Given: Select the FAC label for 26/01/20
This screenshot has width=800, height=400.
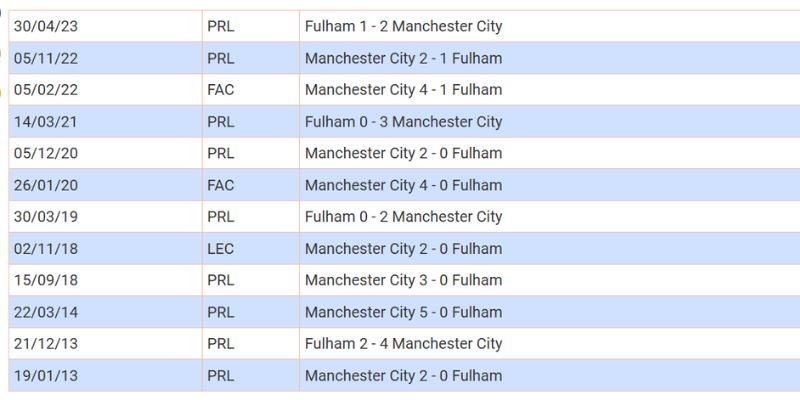Looking at the screenshot, I should 220,185.
